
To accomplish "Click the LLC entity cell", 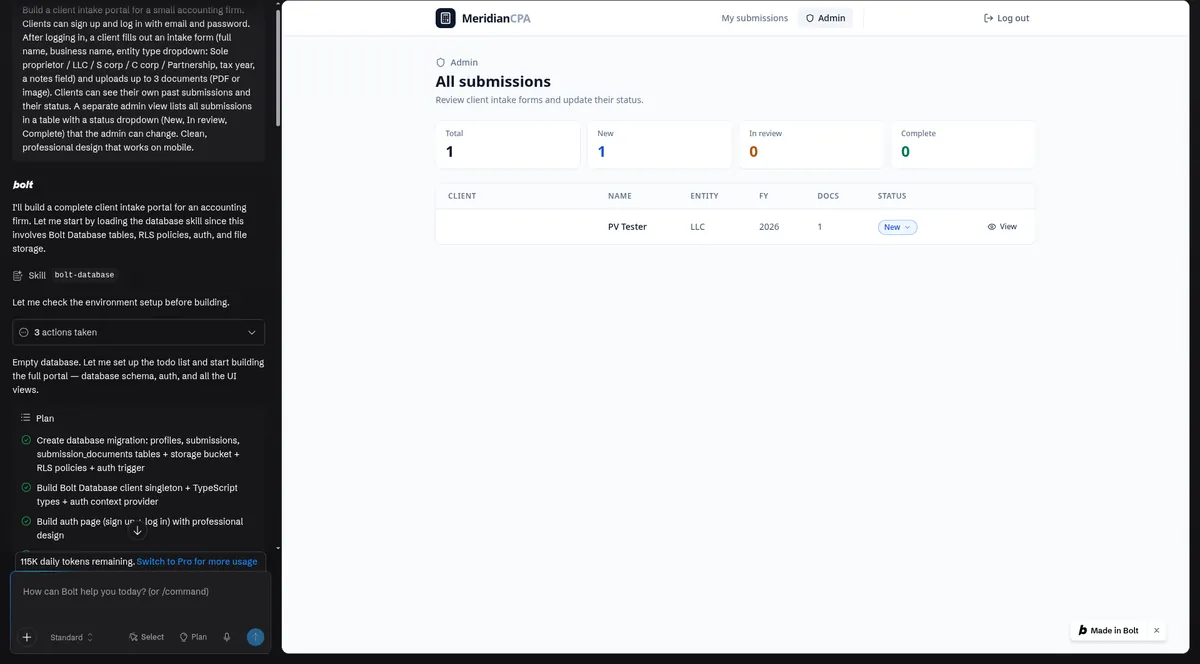I will click(697, 227).
